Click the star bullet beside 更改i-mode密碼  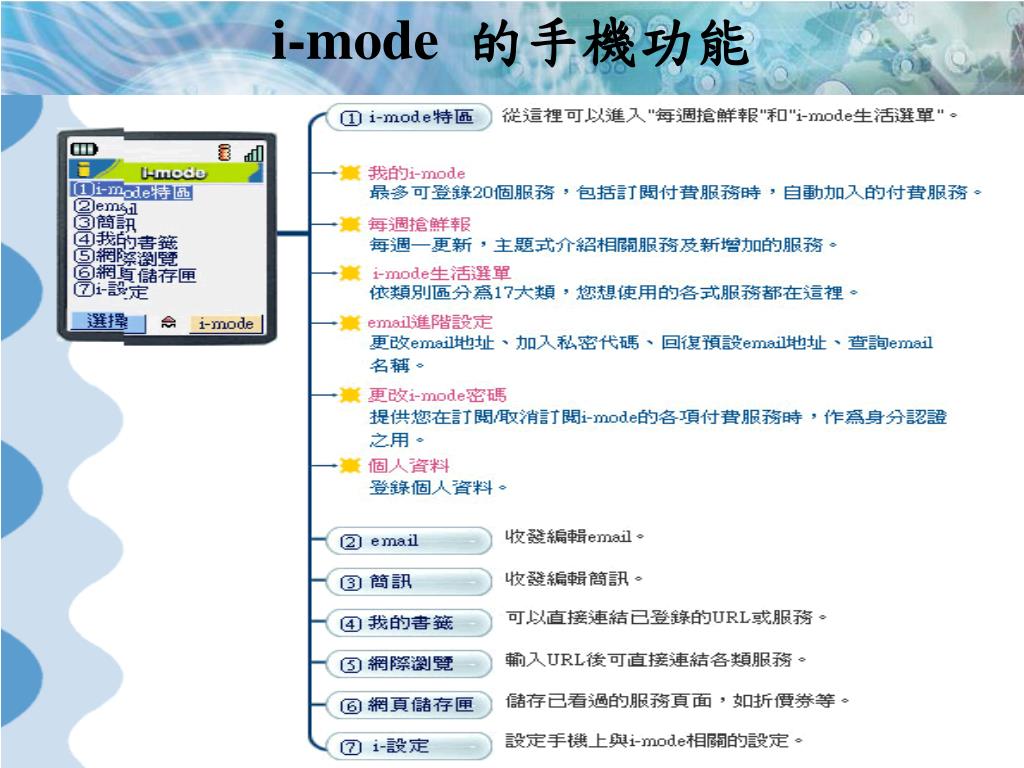(350, 394)
